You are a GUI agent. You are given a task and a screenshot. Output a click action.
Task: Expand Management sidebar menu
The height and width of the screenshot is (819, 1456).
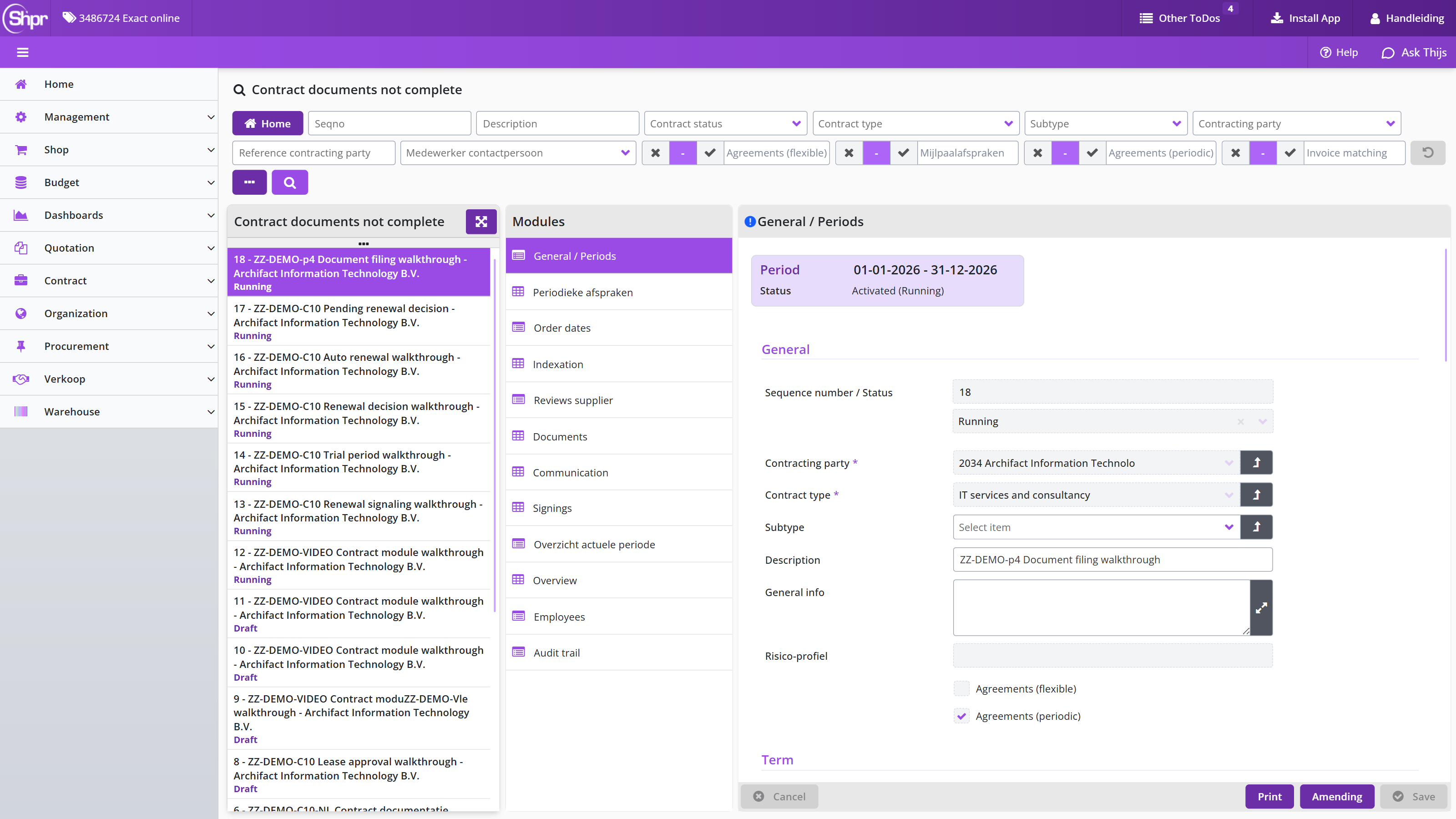109,117
